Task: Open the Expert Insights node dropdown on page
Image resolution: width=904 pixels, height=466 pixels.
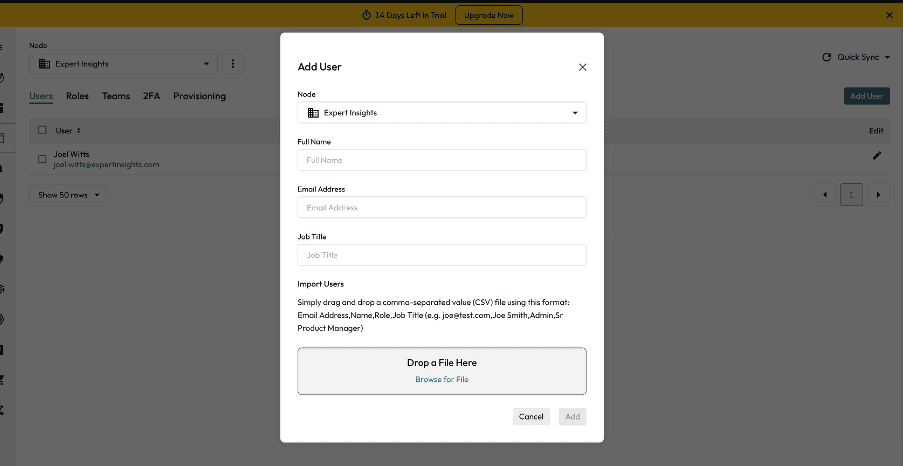Action: coord(123,64)
